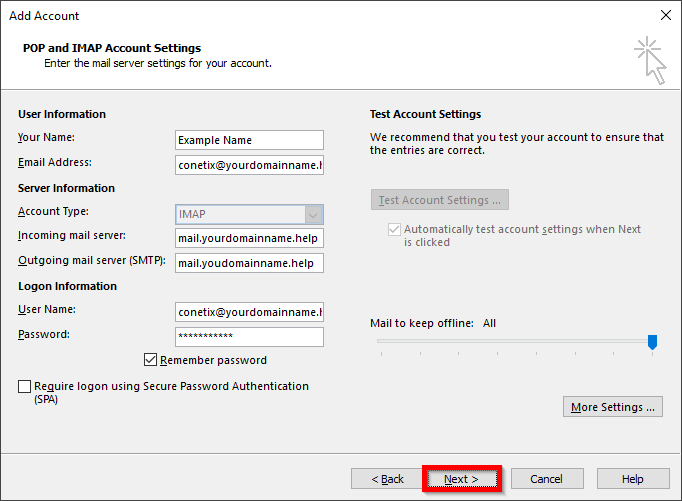Toggle Automatically test account settings checkbox
Screen dimensions: 682x501
click(x=394, y=229)
